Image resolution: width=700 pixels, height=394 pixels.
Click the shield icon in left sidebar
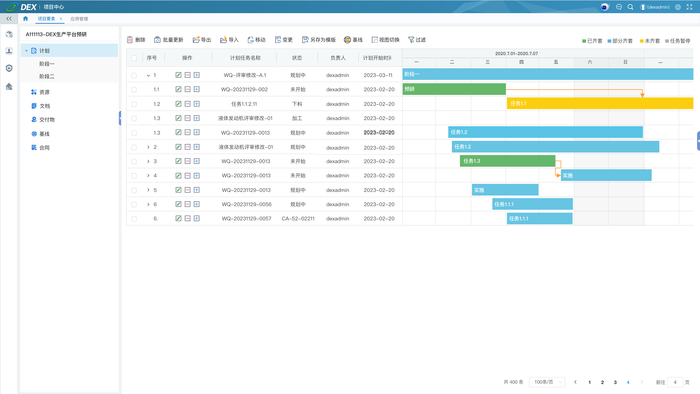click(9, 68)
